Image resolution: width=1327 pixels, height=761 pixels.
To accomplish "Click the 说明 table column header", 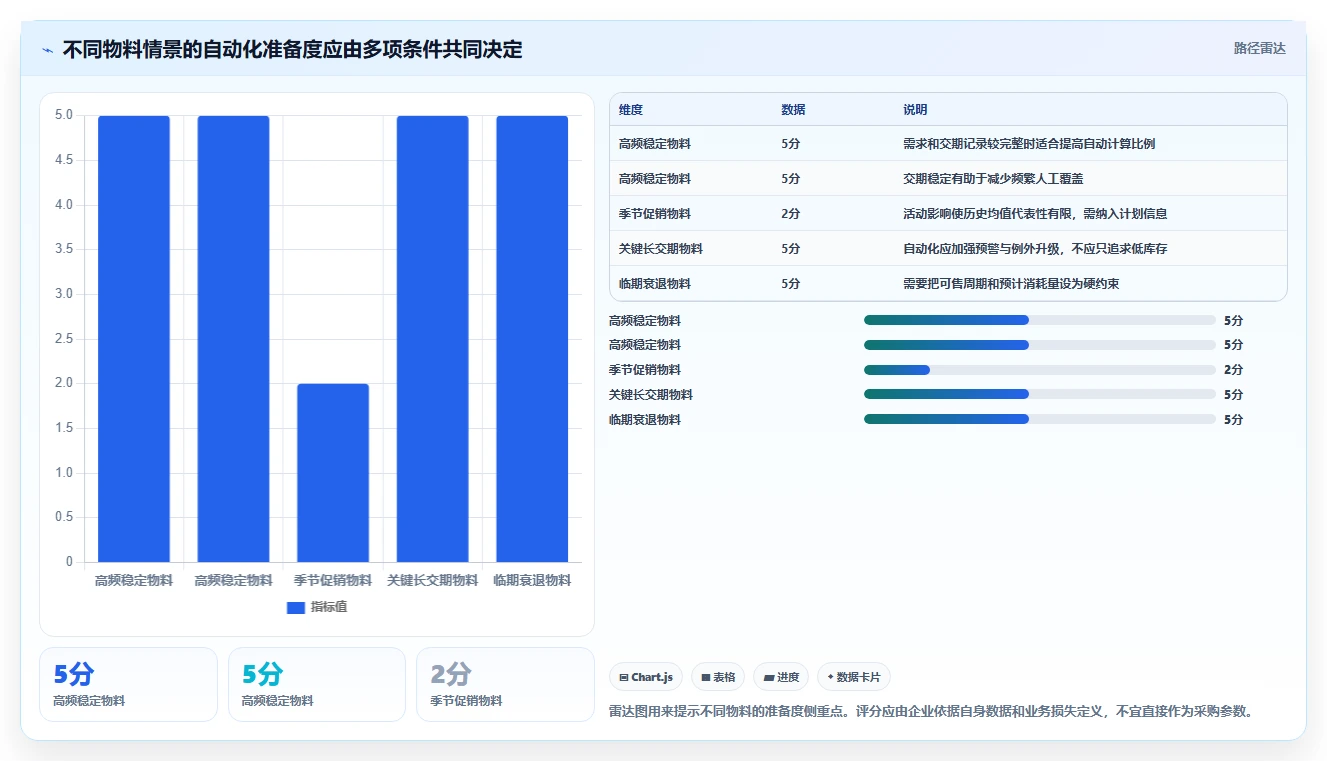I will tap(915, 109).
